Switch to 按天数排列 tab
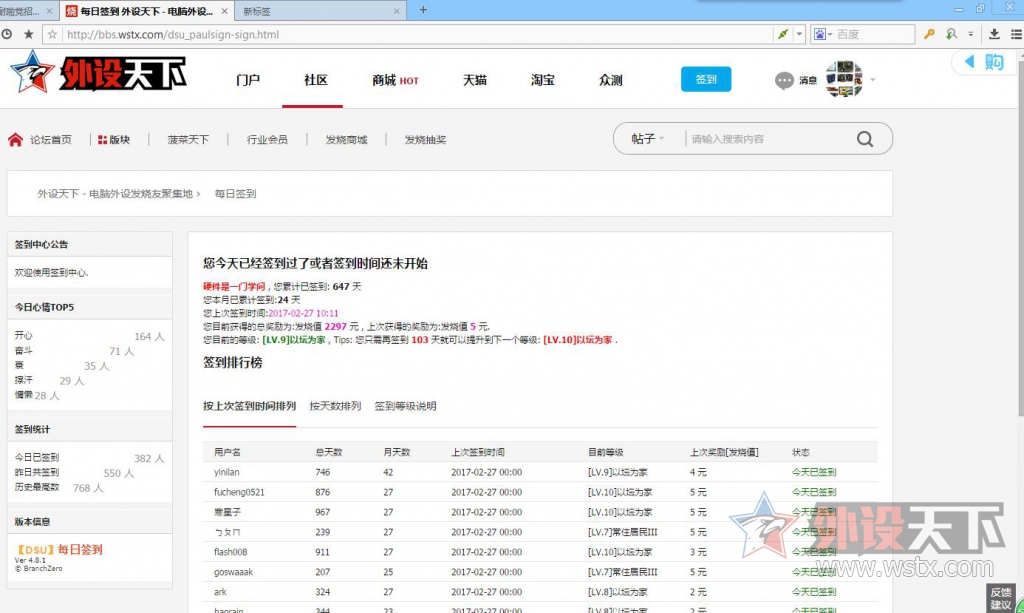 (x=335, y=406)
